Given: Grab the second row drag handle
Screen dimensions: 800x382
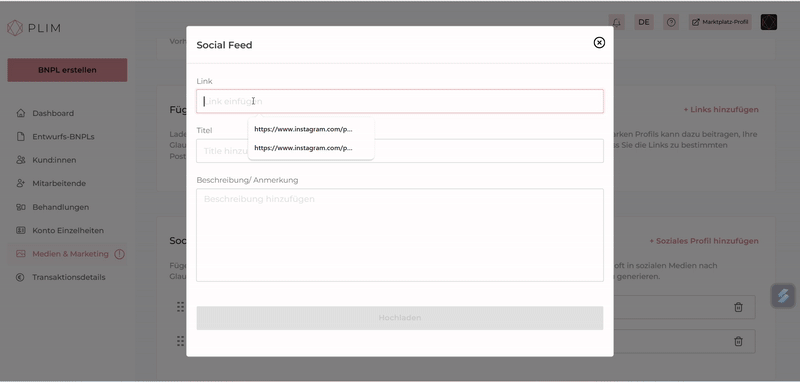Looking at the screenshot, I should [180, 341].
